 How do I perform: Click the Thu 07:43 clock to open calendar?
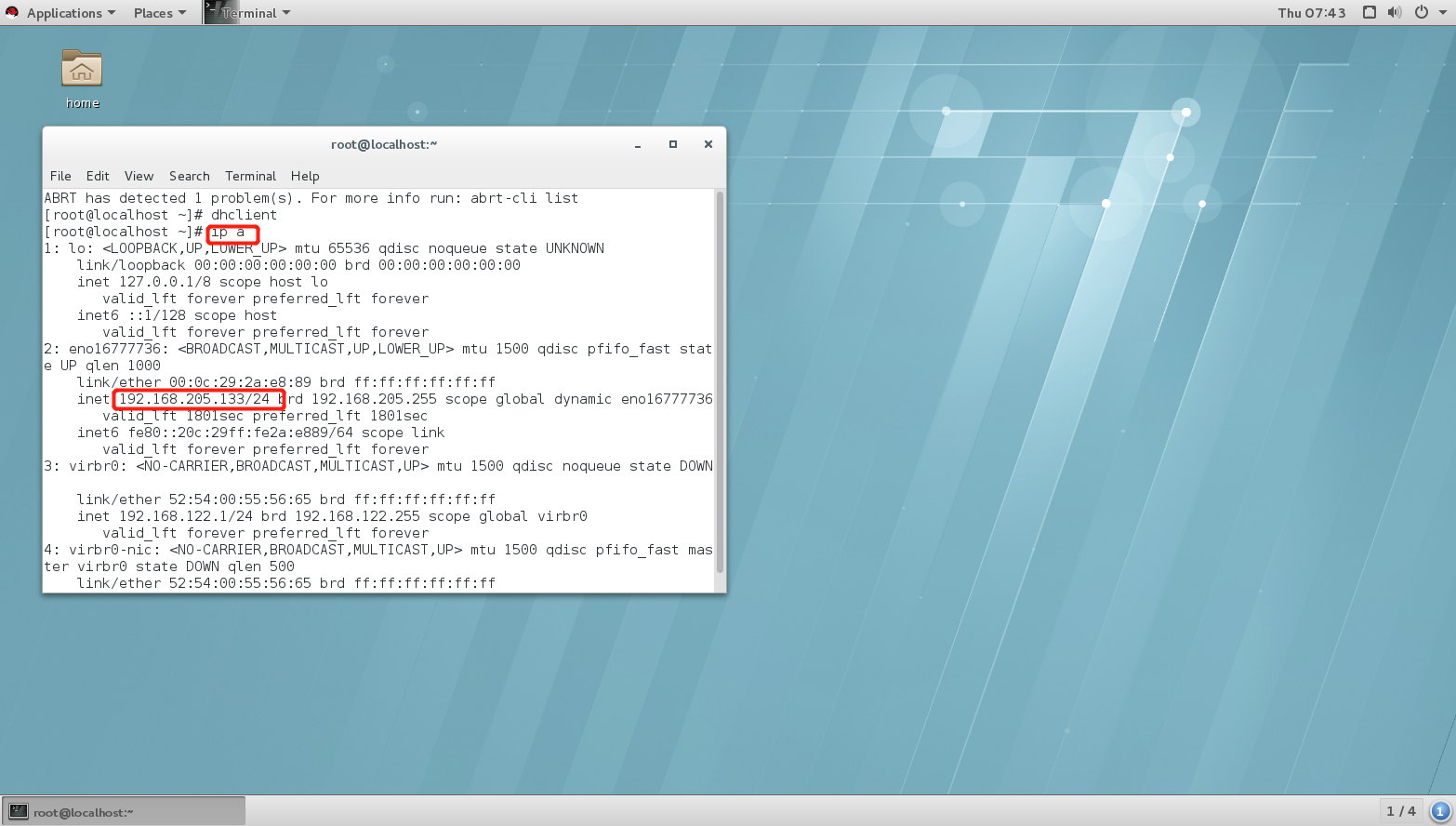click(1311, 12)
